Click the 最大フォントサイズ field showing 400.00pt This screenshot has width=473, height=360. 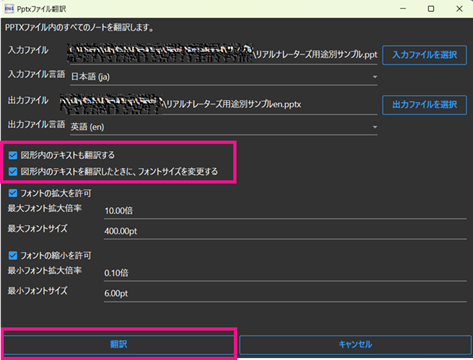[285, 231]
